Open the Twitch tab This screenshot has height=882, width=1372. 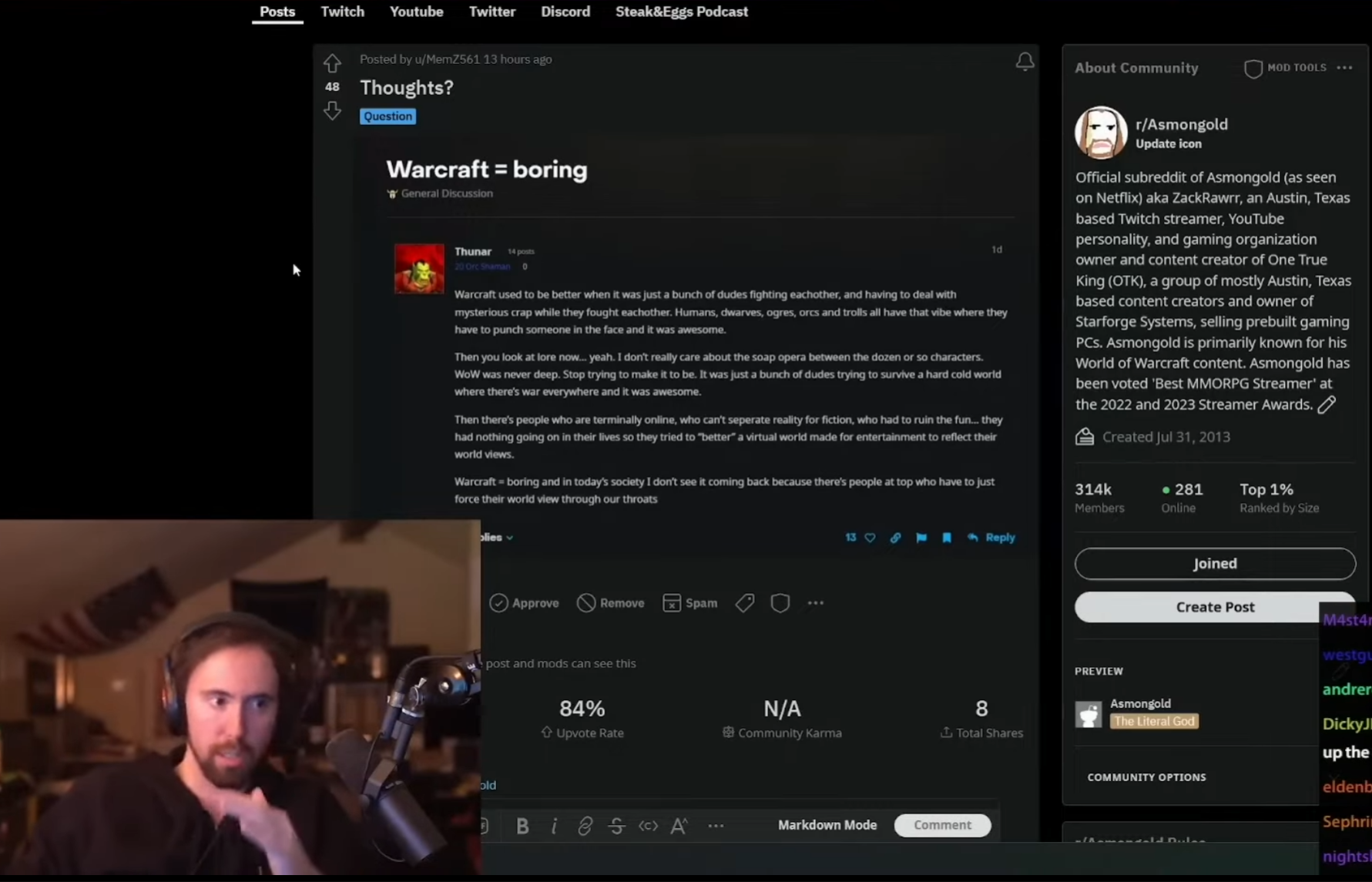point(343,12)
